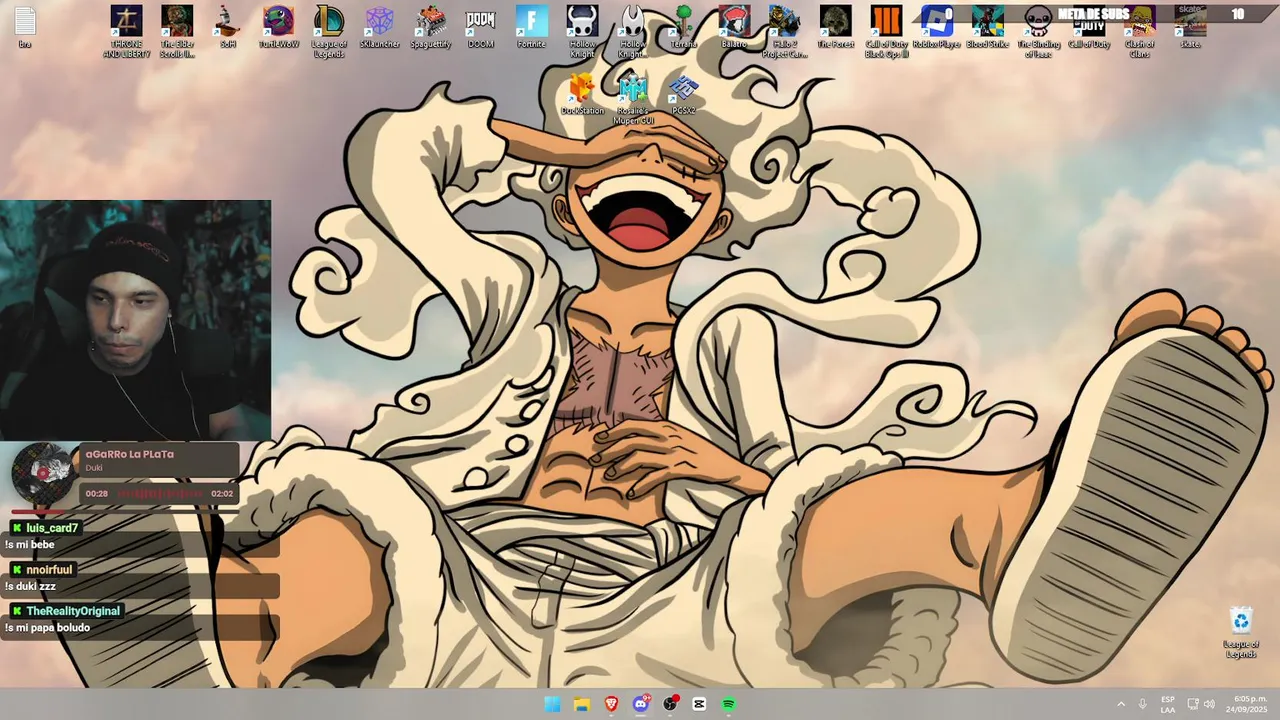Select the Halo 2 Project Cartographer icon
The image size is (1280, 720).
click(x=785, y=30)
